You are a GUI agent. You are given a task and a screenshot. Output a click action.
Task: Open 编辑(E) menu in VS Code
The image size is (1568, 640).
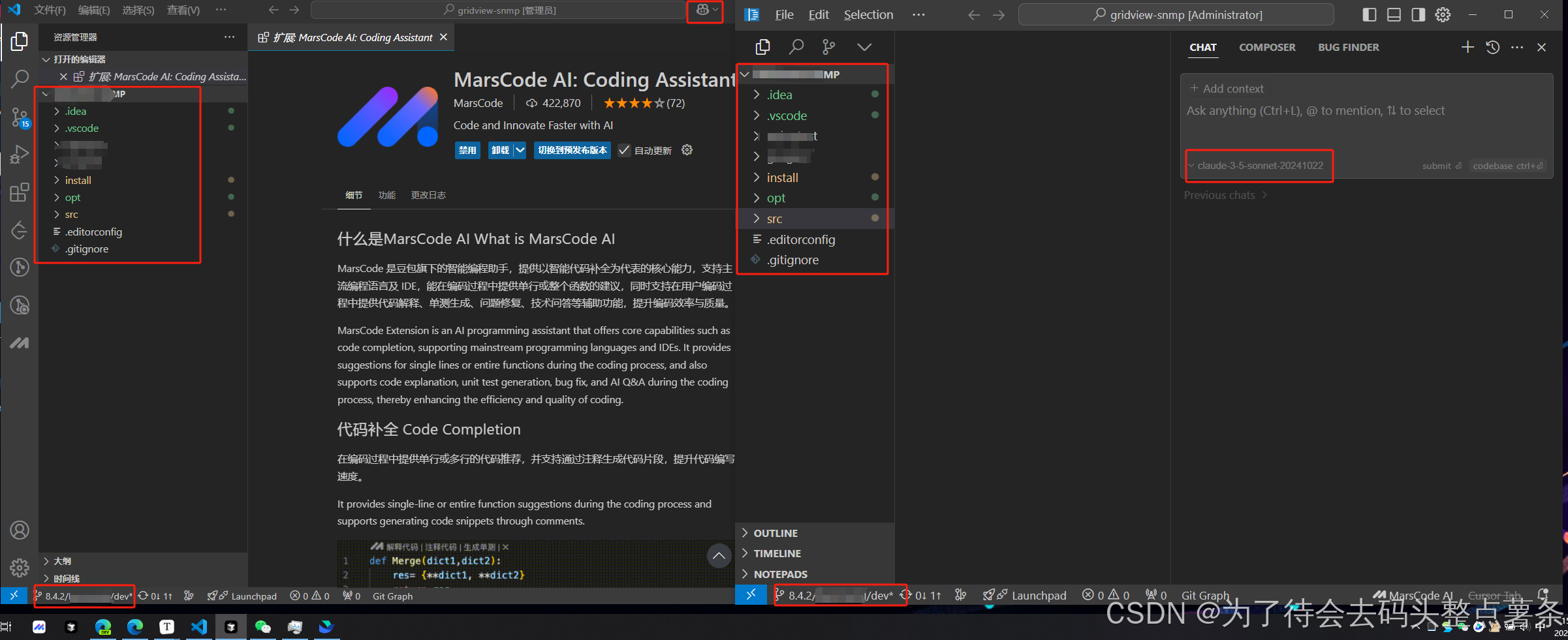click(x=94, y=10)
